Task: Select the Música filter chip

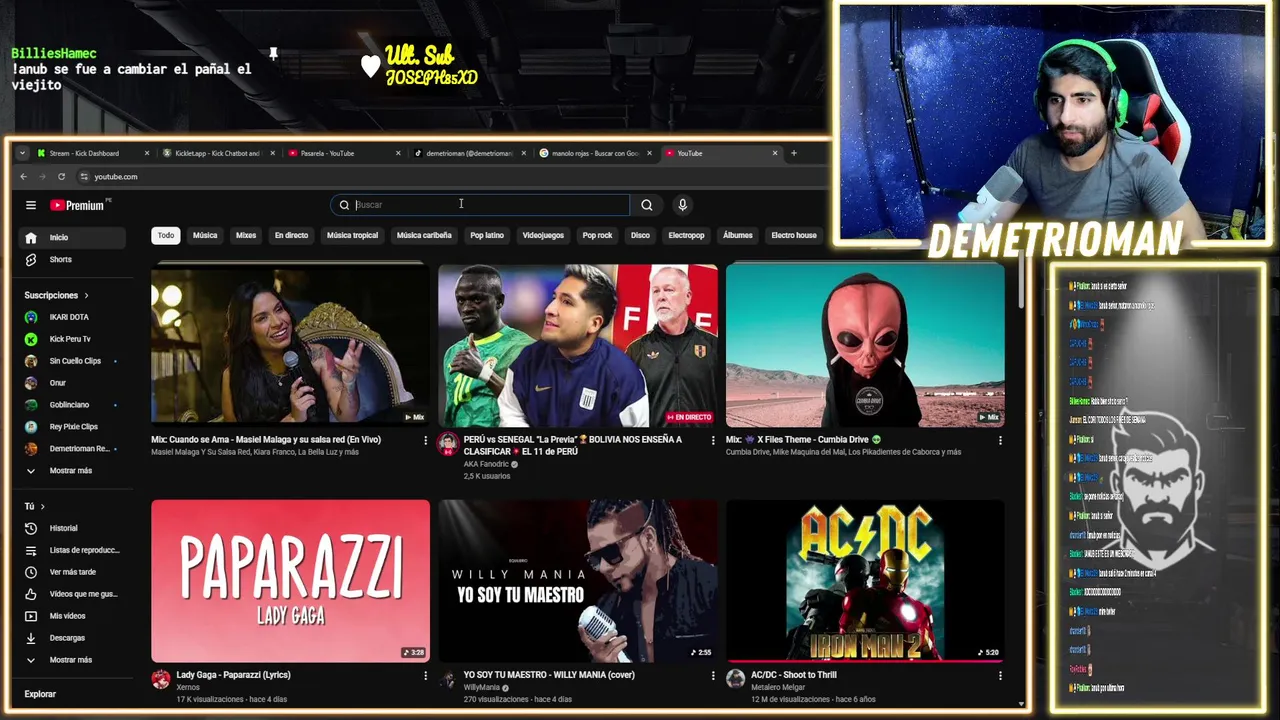Action: coord(205,236)
